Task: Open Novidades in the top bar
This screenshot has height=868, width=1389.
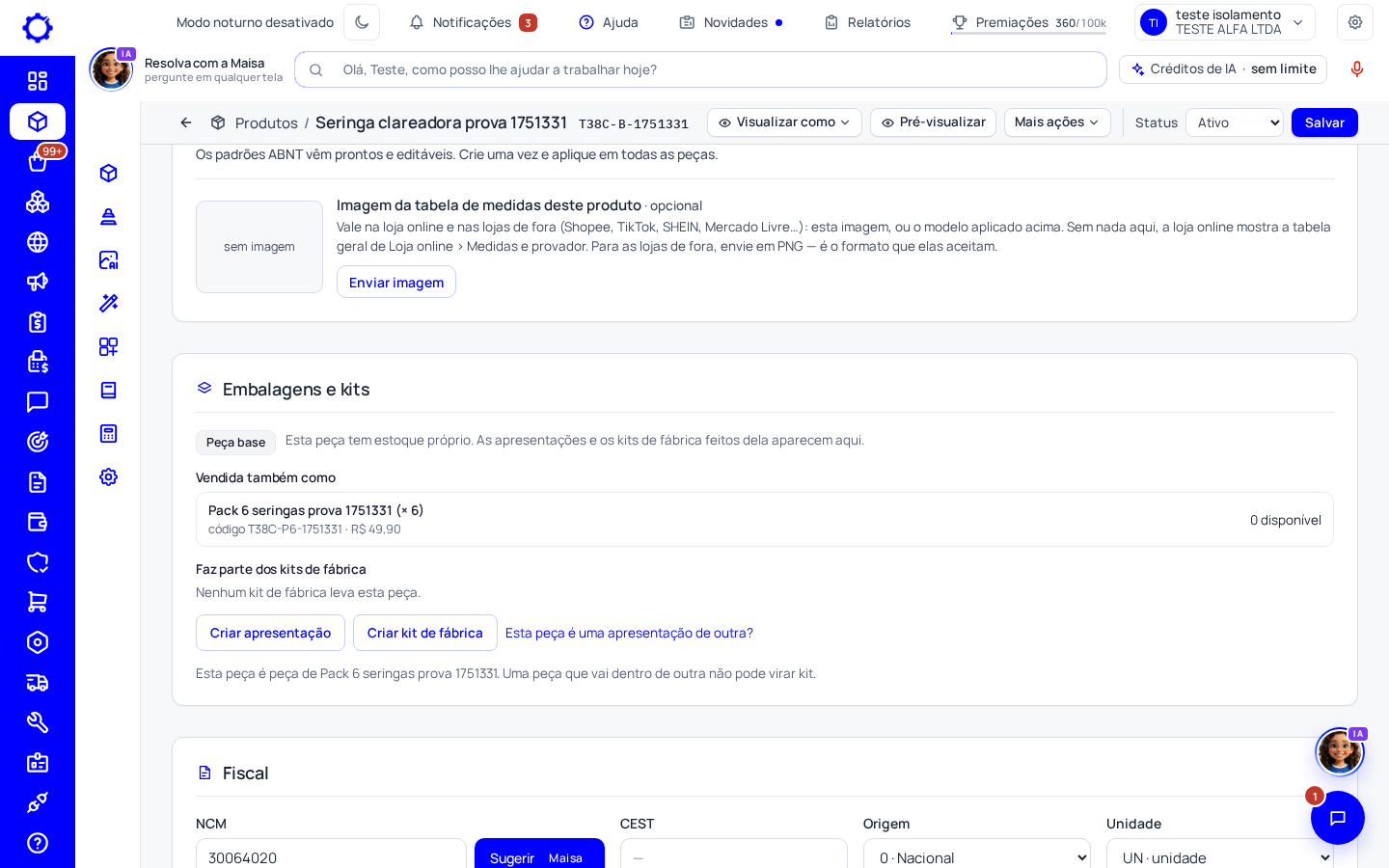Action: coord(731,22)
